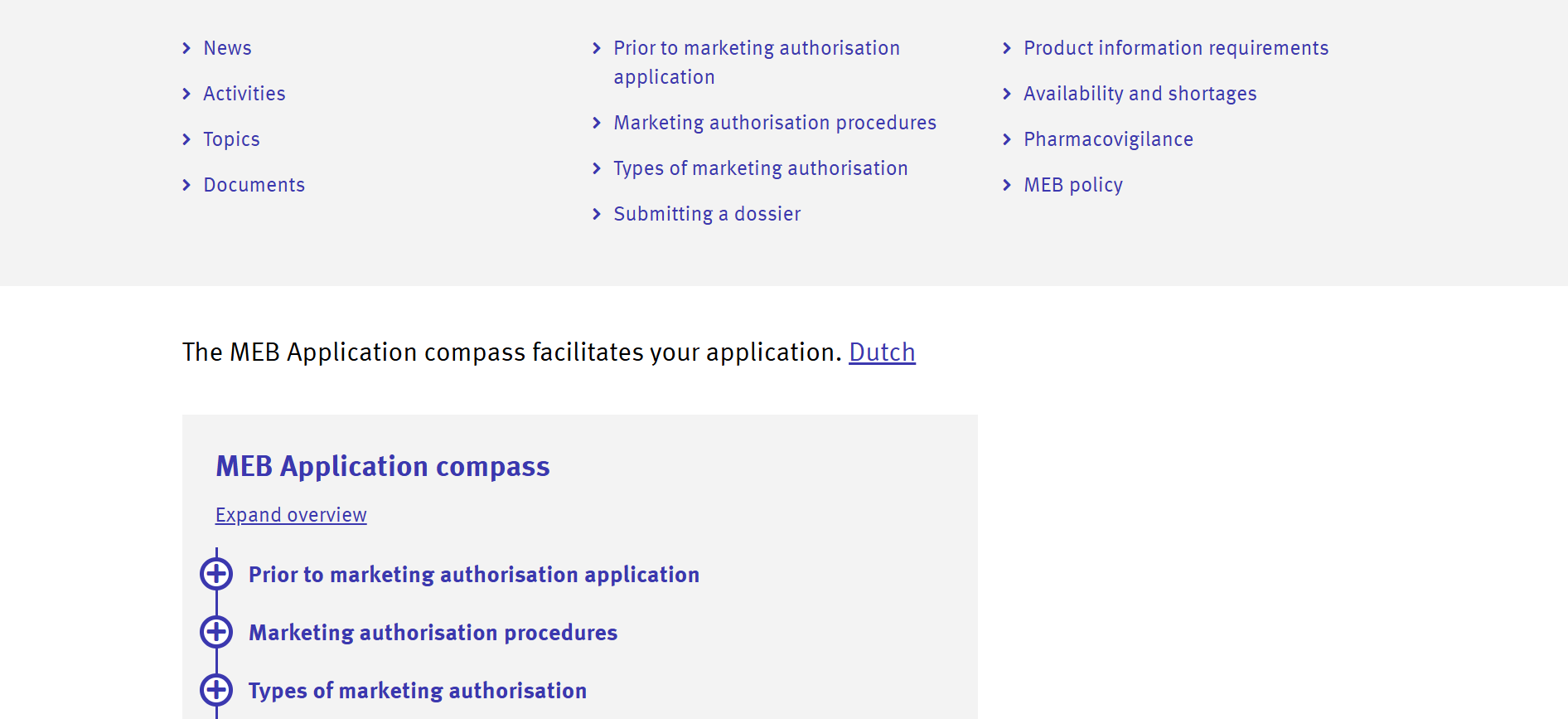This screenshot has width=1568, height=719.
Task: Open the Topics menu link
Action: pos(231,139)
